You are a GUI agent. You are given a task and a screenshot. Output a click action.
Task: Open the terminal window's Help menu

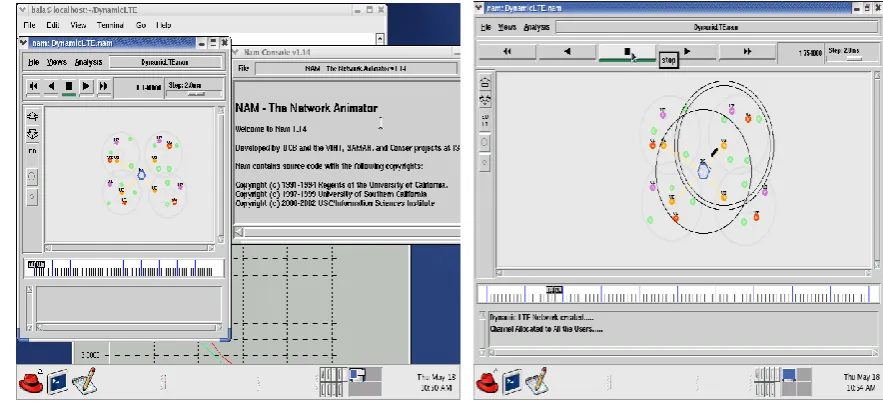pyautogui.click(x=164, y=25)
